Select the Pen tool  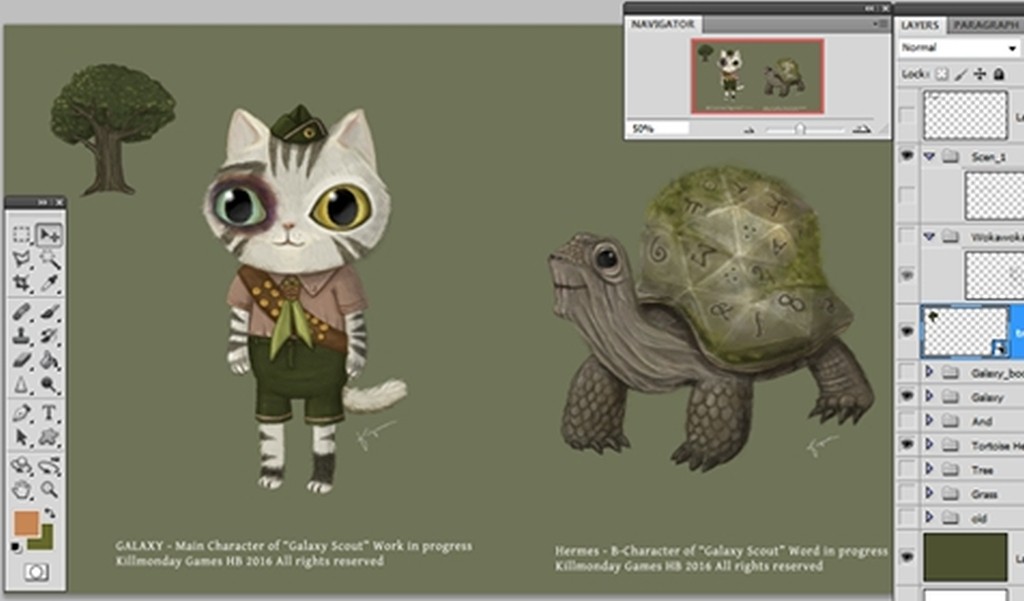[22, 413]
